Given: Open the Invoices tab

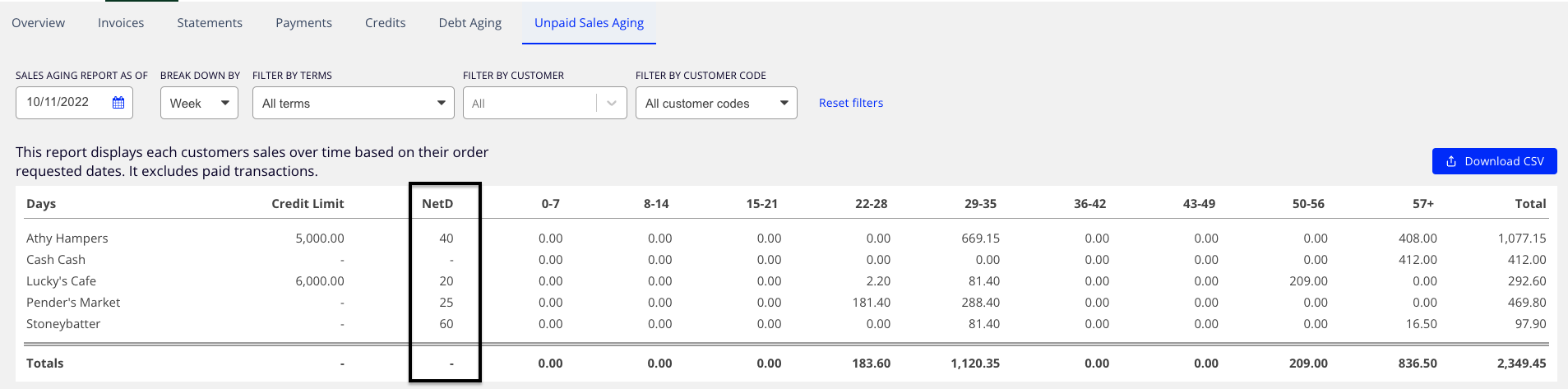Looking at the screenshot, I should [x=121, y=23].
